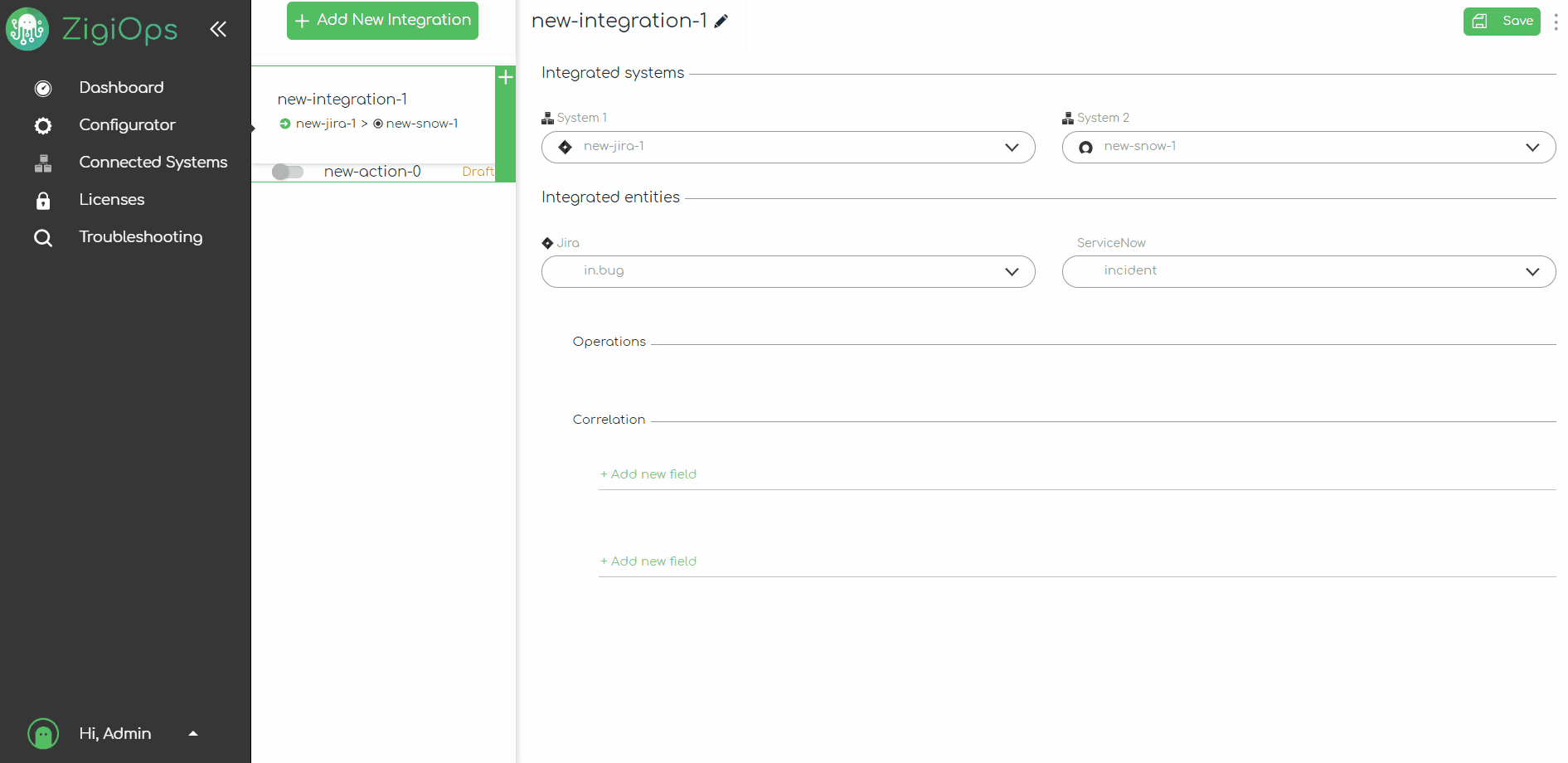Toggle the new-action-0 switch

click(x=288, y=172)
